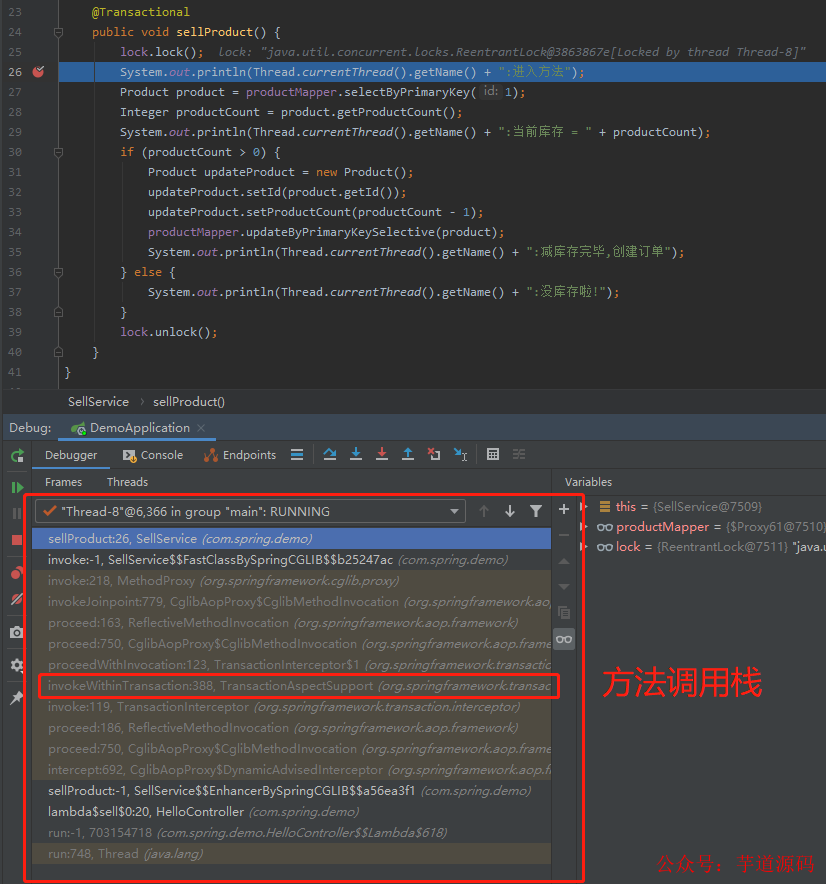Toggle the frames filter funnel icon
The width and height of the screenshot is (826, 884).
pos(536,511)
